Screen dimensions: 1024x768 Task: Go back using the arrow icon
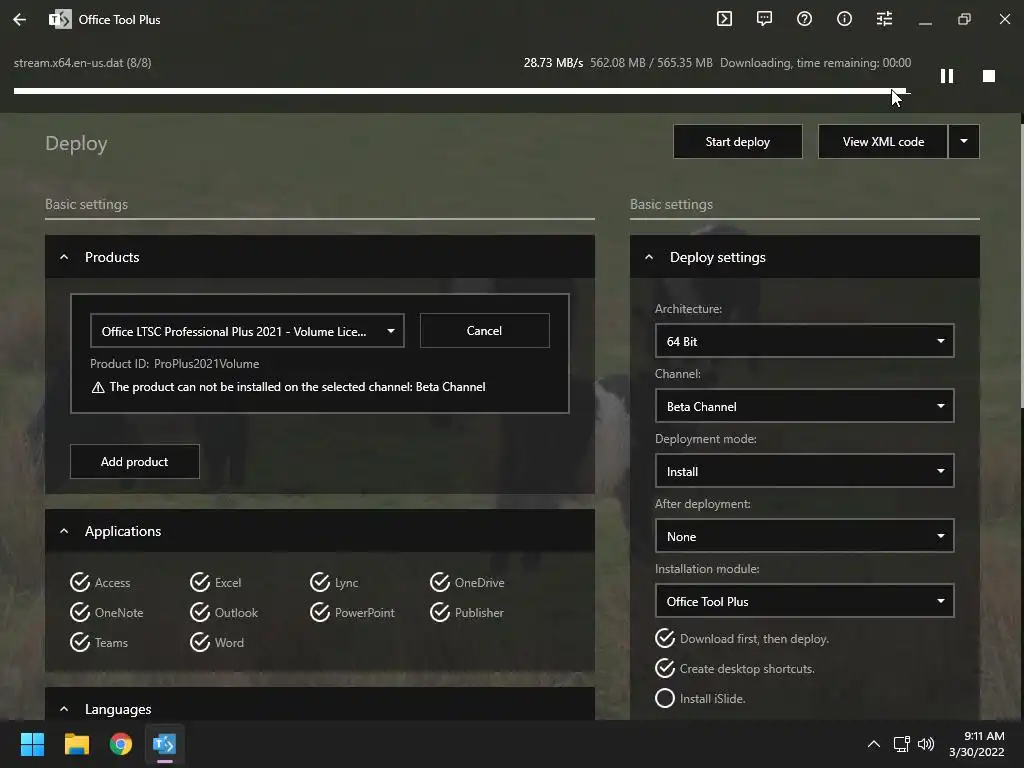coord(20,20)
